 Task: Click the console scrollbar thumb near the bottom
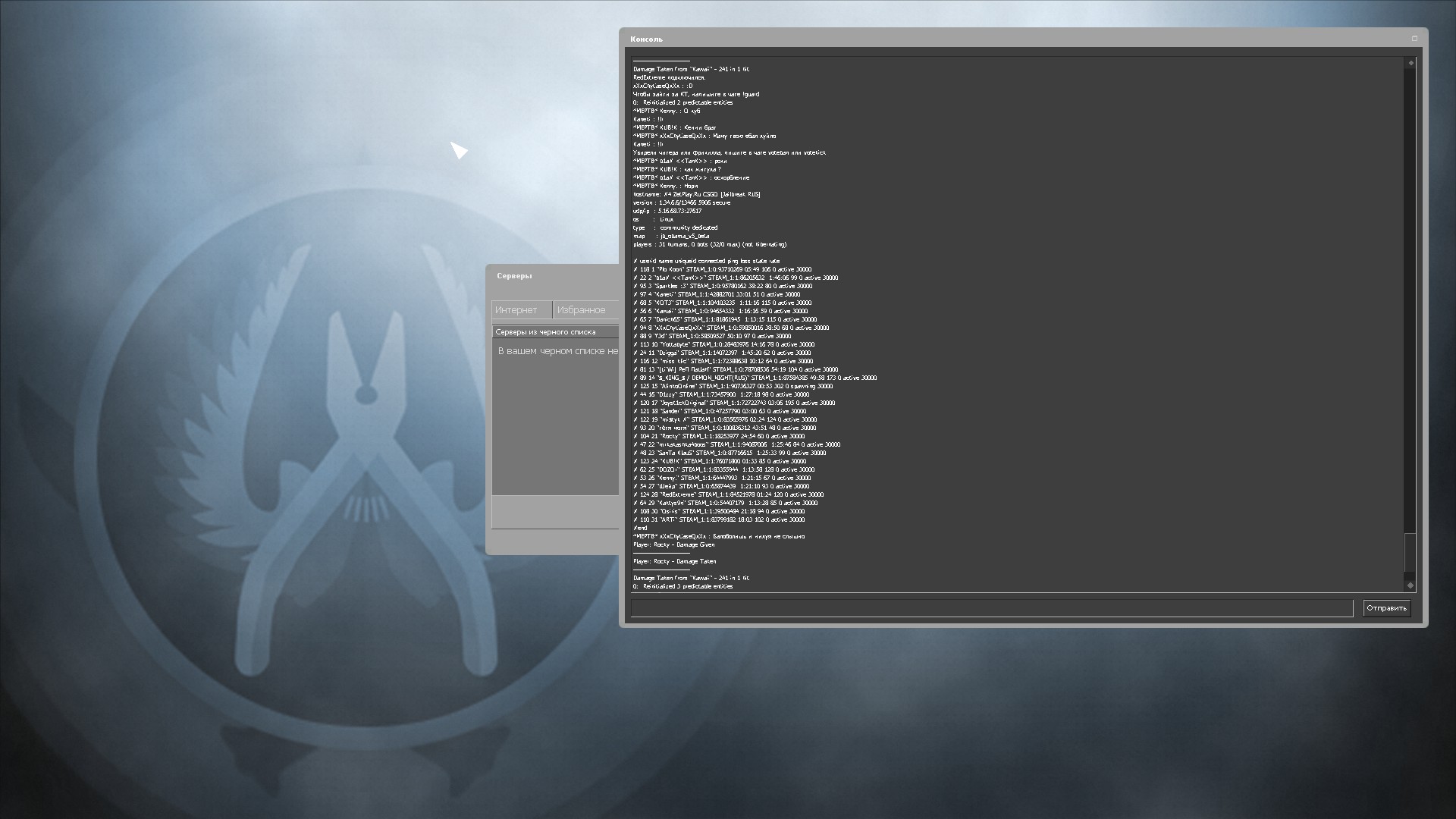1410,552
